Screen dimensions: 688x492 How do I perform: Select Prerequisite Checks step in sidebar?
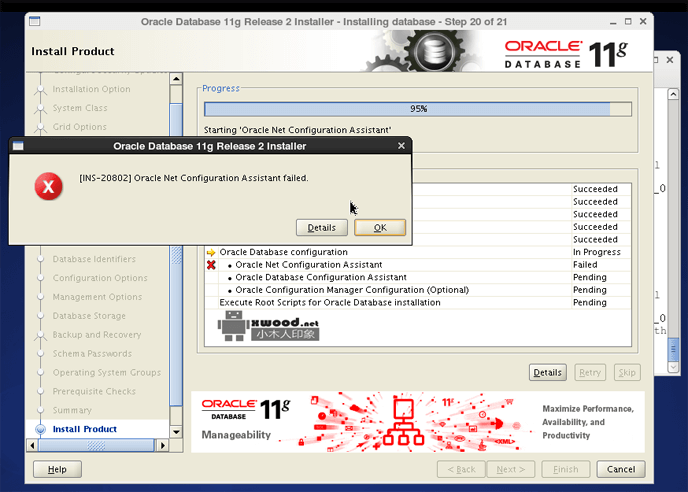coord(93,391)
